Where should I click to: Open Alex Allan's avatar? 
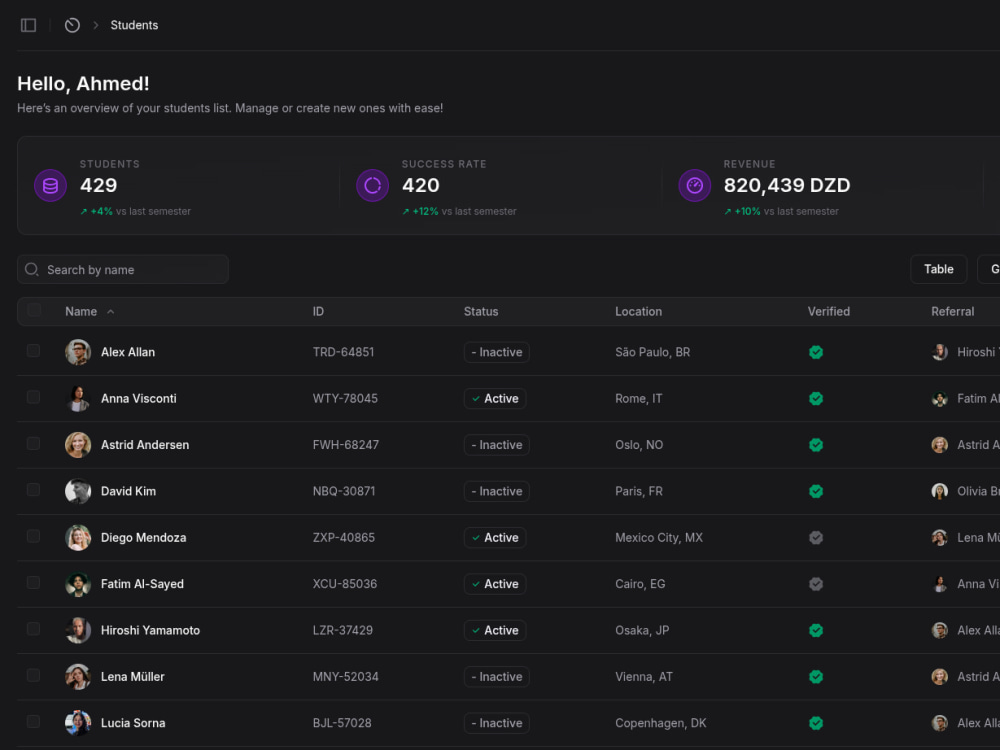click(x=78, y=352)
